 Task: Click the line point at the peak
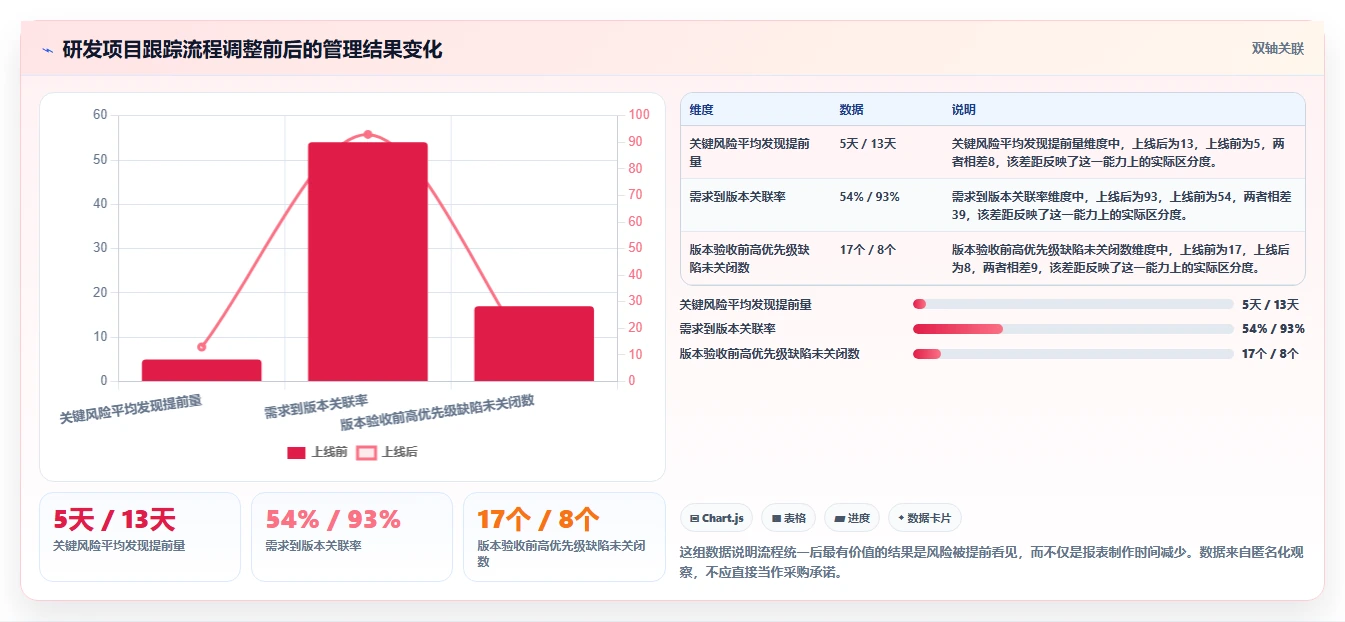368,134
